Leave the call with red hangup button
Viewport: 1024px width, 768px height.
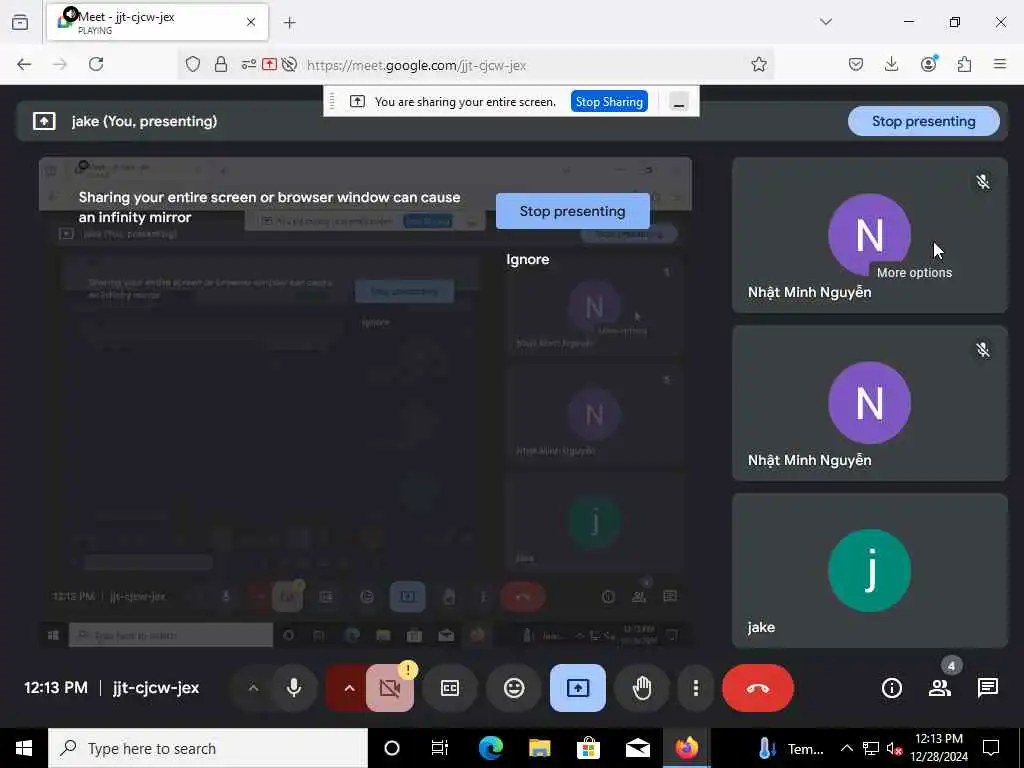coord(758,688)
